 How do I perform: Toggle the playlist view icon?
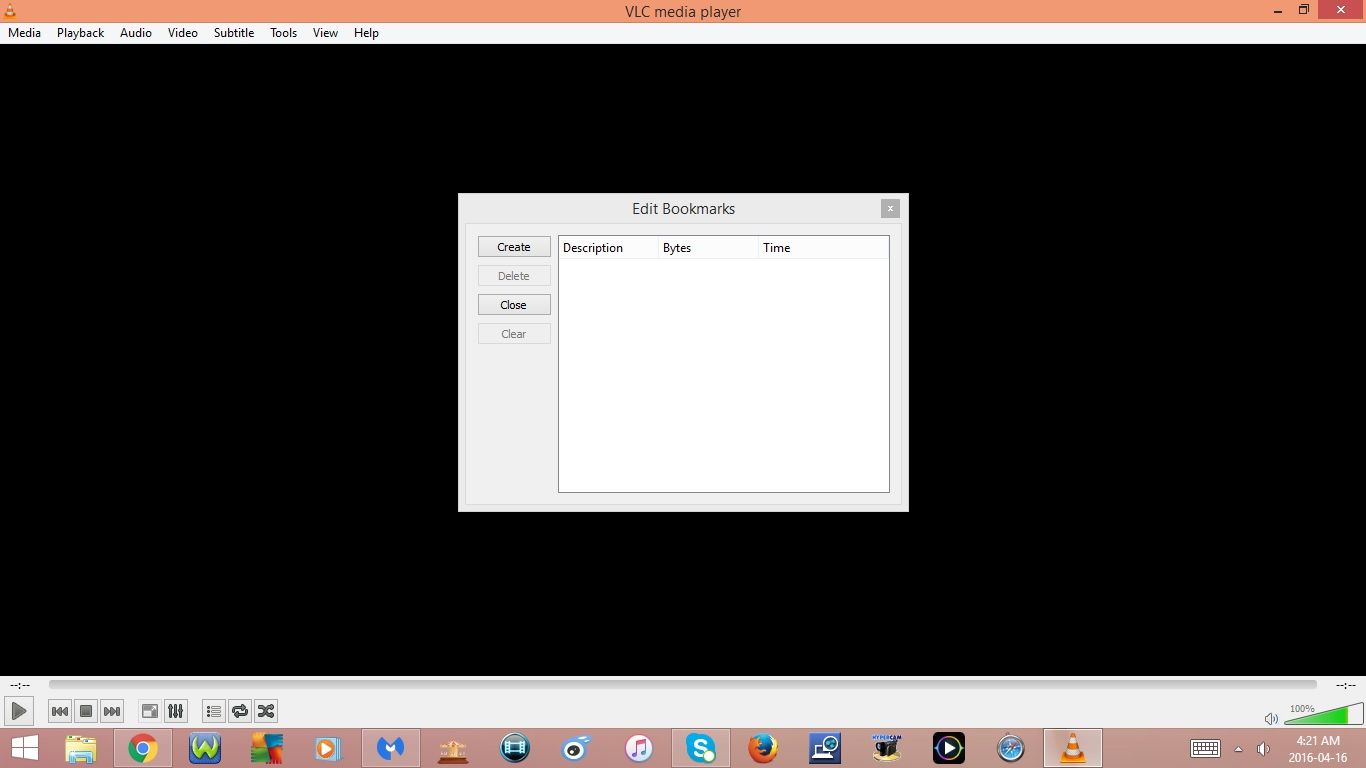tap(213, 711)
